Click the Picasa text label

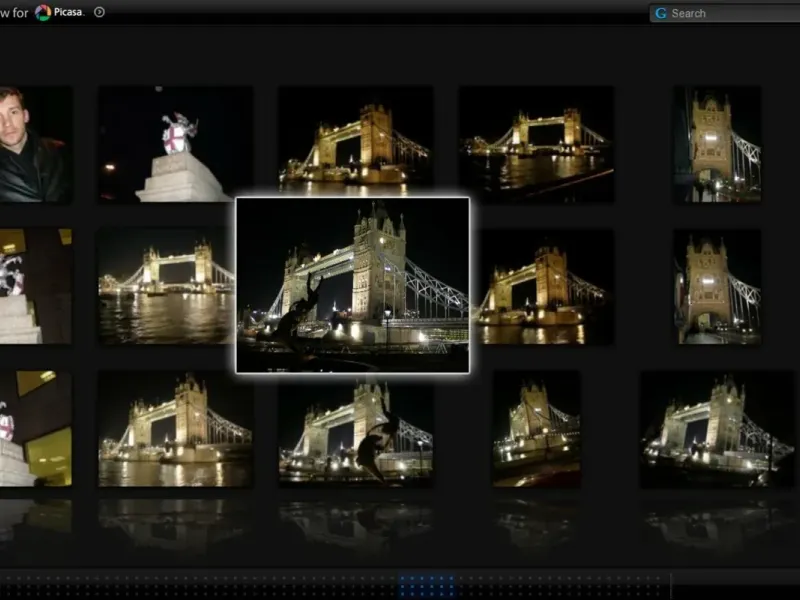point(68,12)
